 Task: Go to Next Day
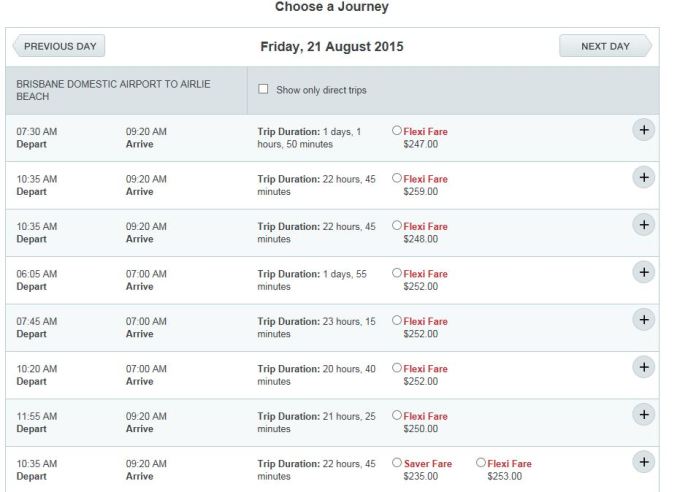click(x=605, y=47)
